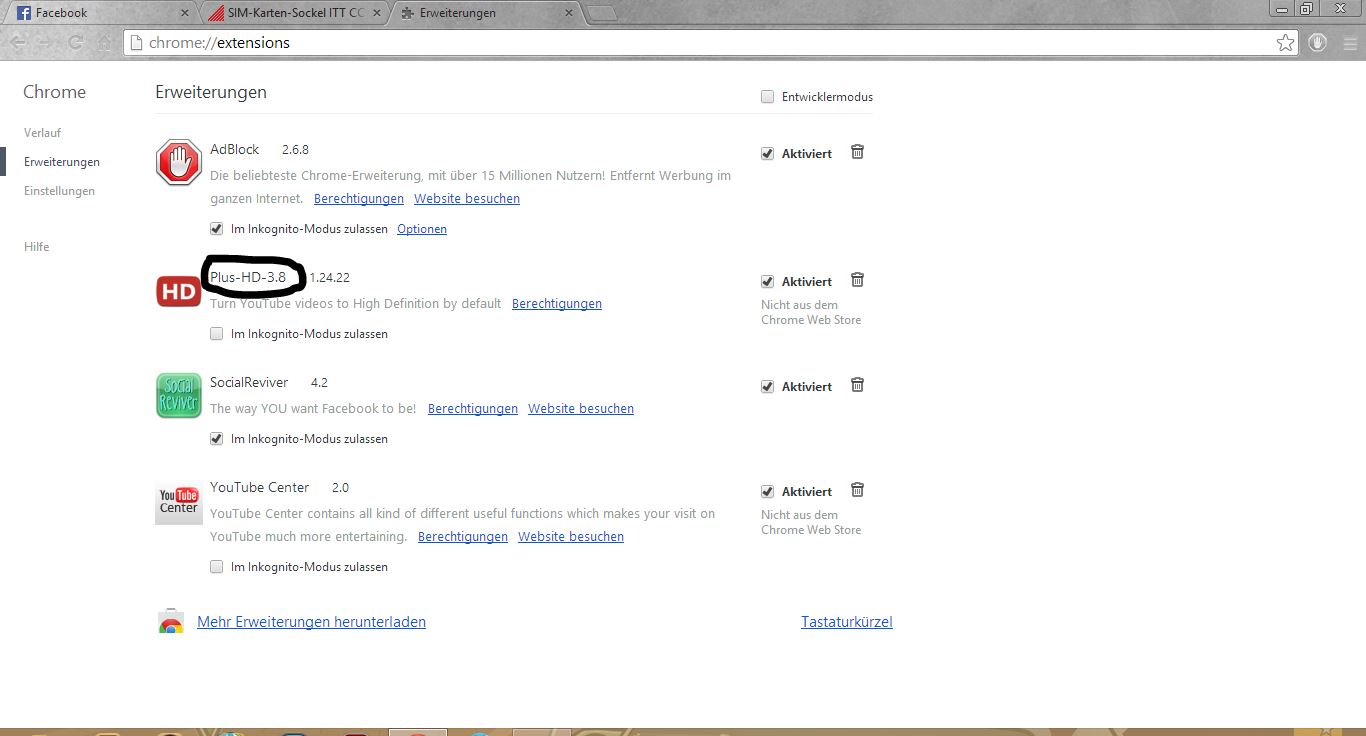Click the Chrome Web Store bag icon
The width and height of the screenshot is (1366, 736).
(x=171, y=622)
